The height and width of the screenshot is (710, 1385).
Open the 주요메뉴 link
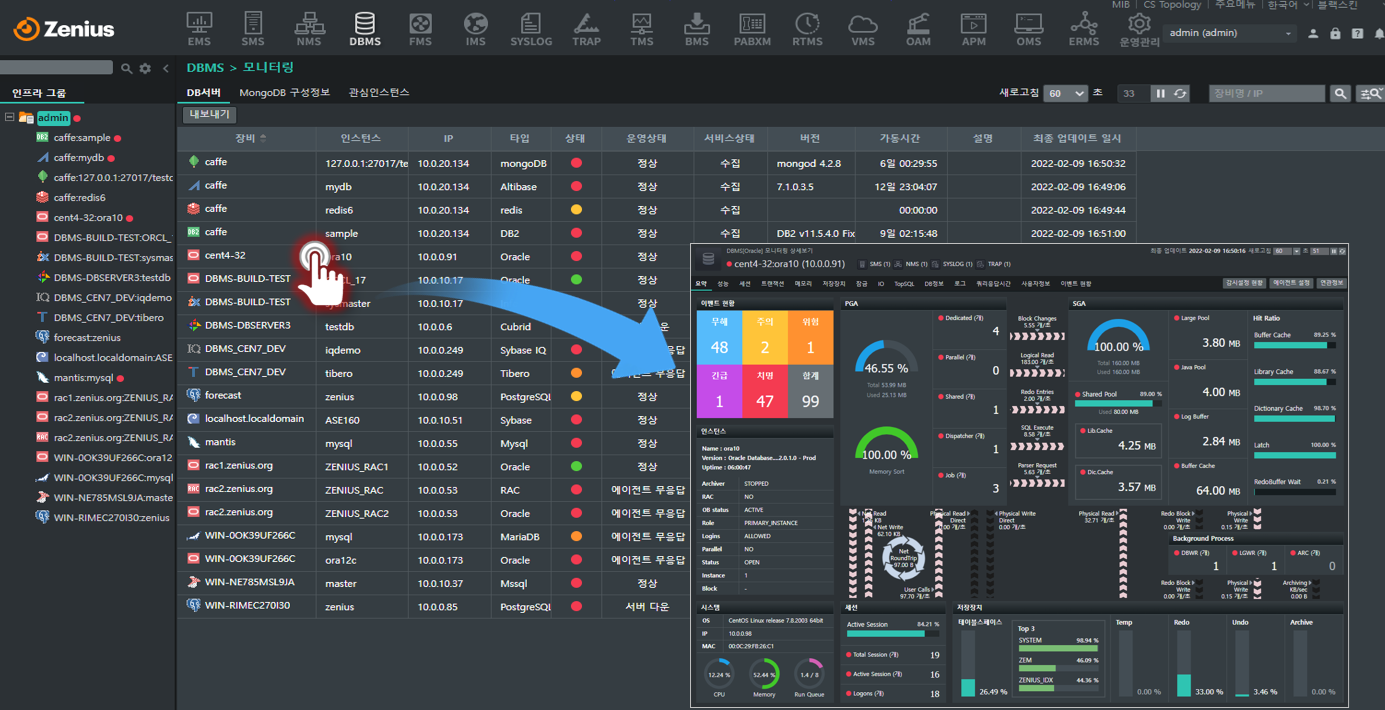1235,5
